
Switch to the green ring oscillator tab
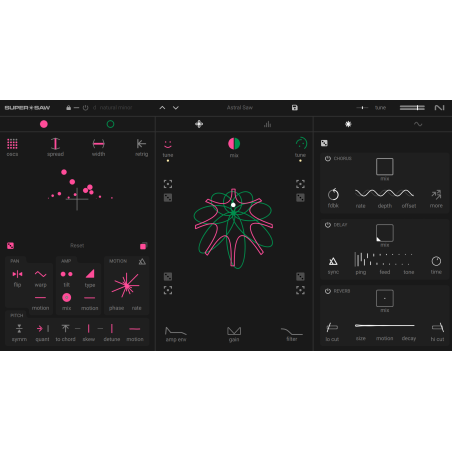click(110, 124)
